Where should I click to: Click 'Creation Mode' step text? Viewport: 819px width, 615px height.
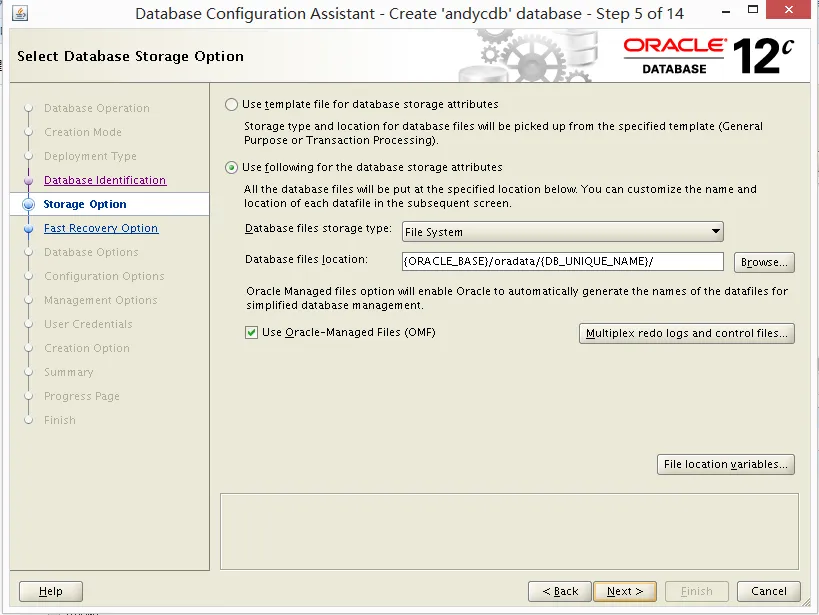click(x=83, y=132)
